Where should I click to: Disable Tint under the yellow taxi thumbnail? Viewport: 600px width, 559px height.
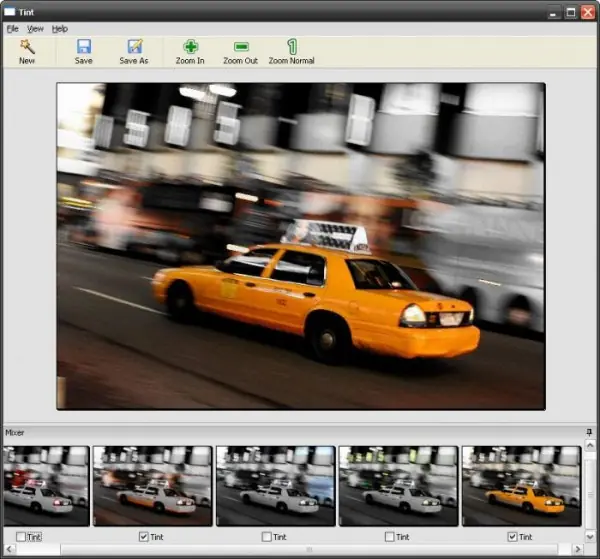click(513, 537)
